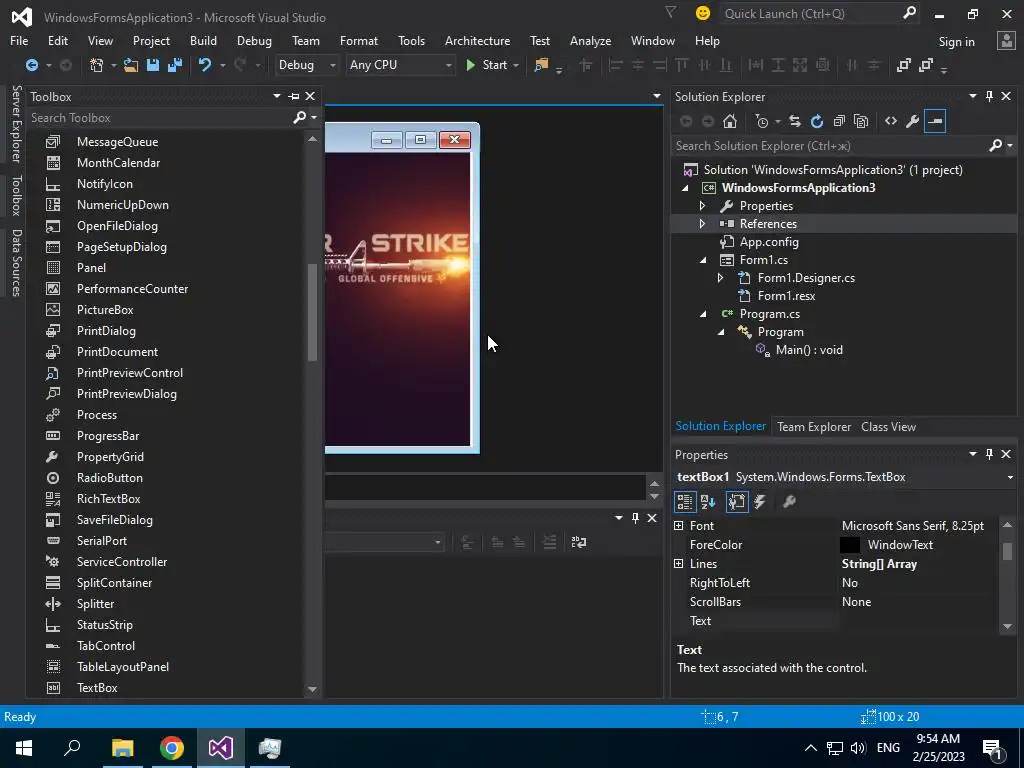Toggle Preview Selected Items in Solution Explorer
The height and width of the screenshot is (768, 1024).
[935, 121]
